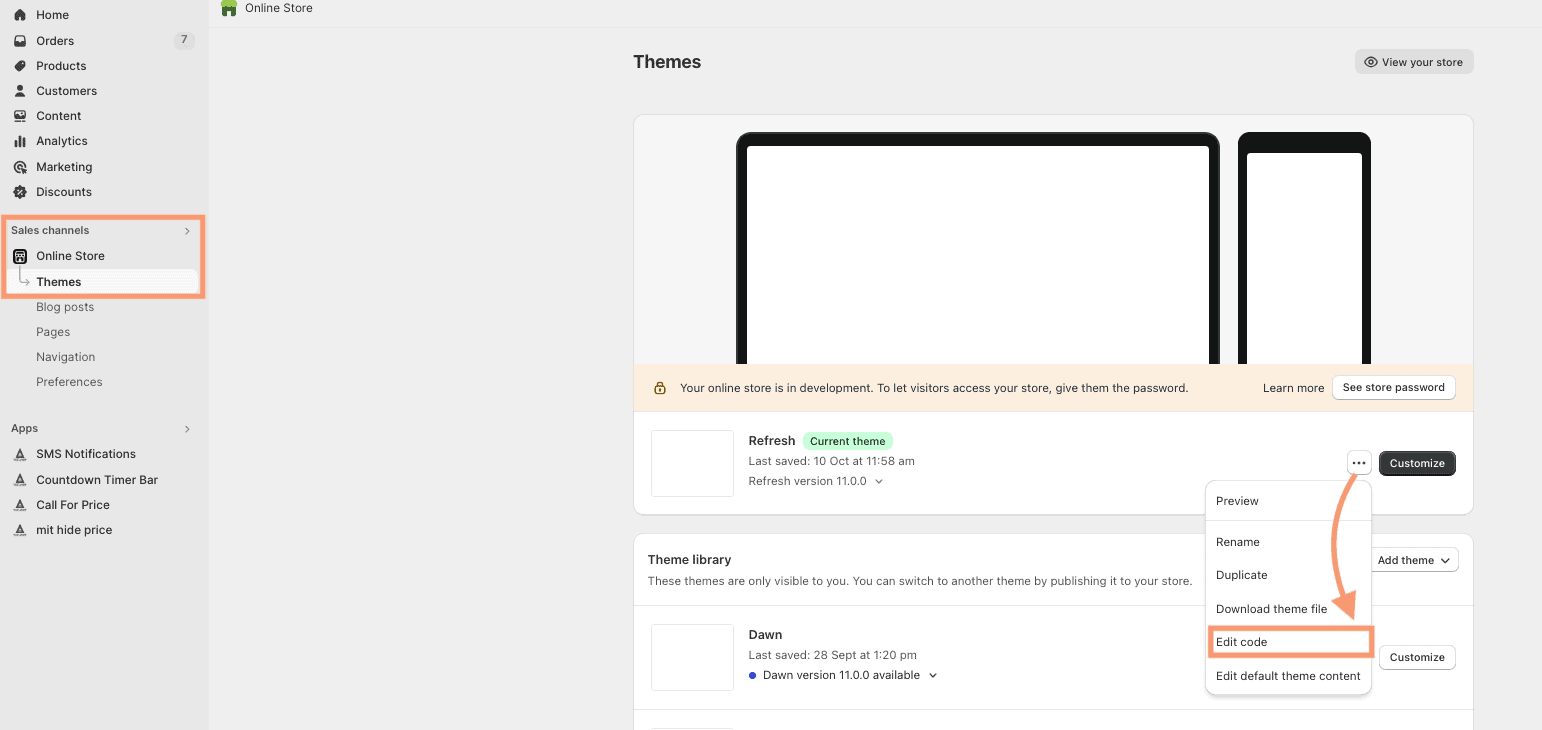The image size is (1542, 730).
Task: Open Analytics from the sidebar
Action: pyautogui.click(x=62, y=141)
